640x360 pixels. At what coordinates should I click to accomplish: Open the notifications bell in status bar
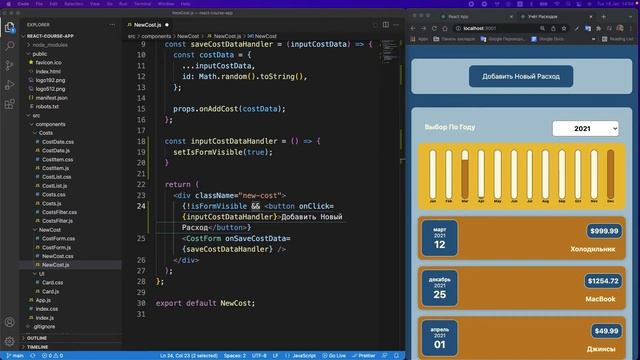(396, 356)
